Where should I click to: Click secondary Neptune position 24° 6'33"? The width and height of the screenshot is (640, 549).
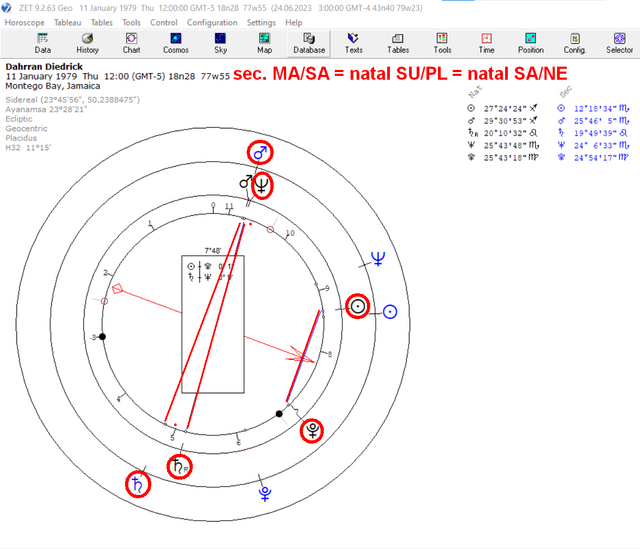tap(595, 145)
